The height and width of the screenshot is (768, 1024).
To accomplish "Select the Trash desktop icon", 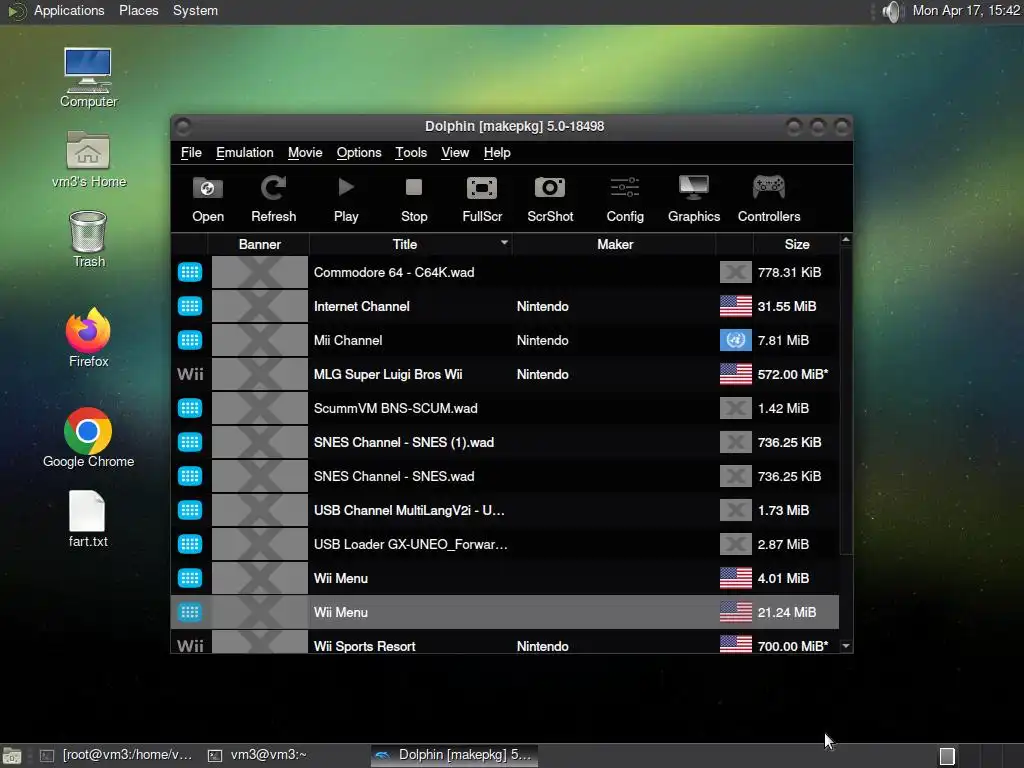I will point(88,239).
